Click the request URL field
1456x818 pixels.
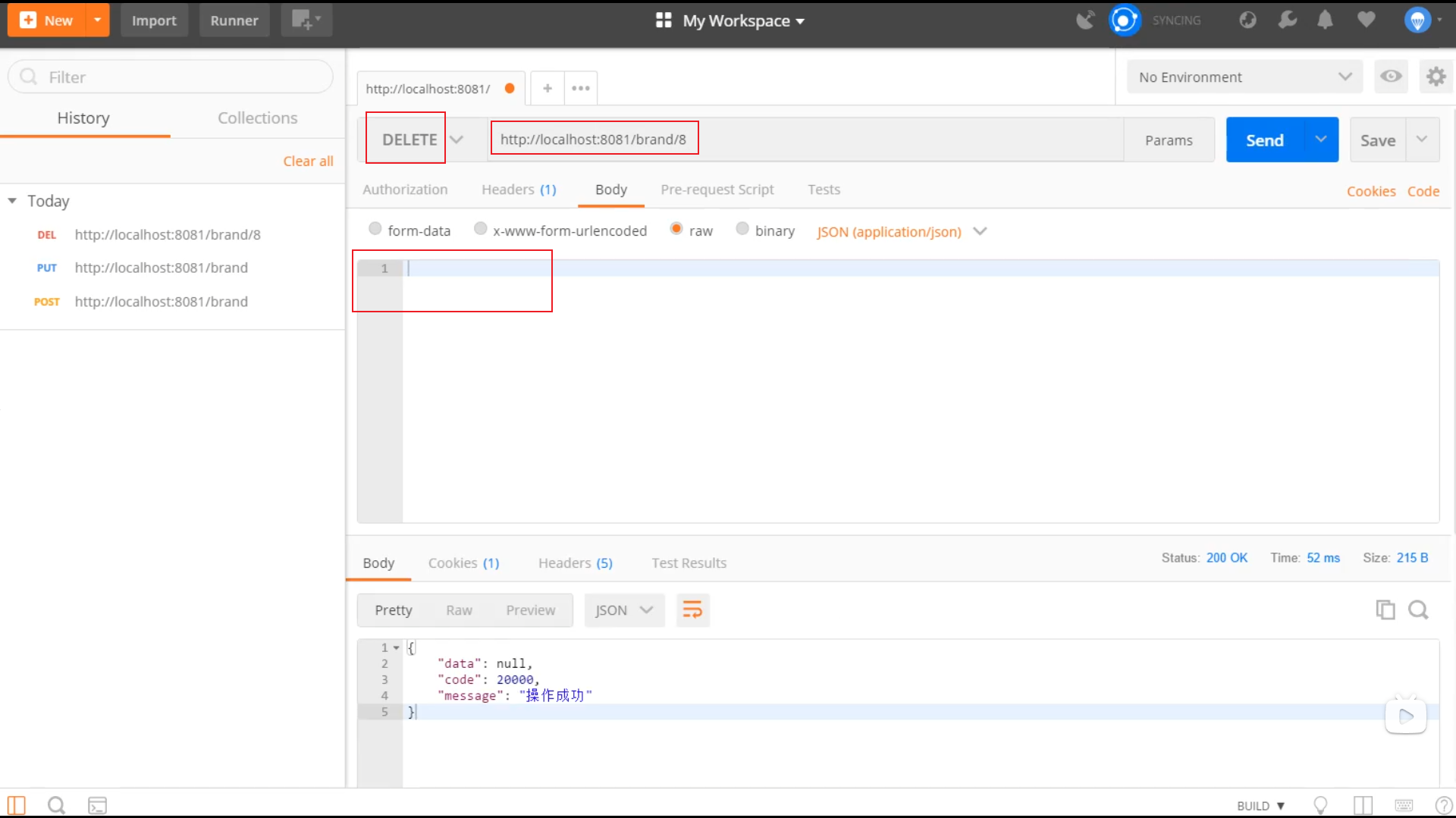point(805,139)
